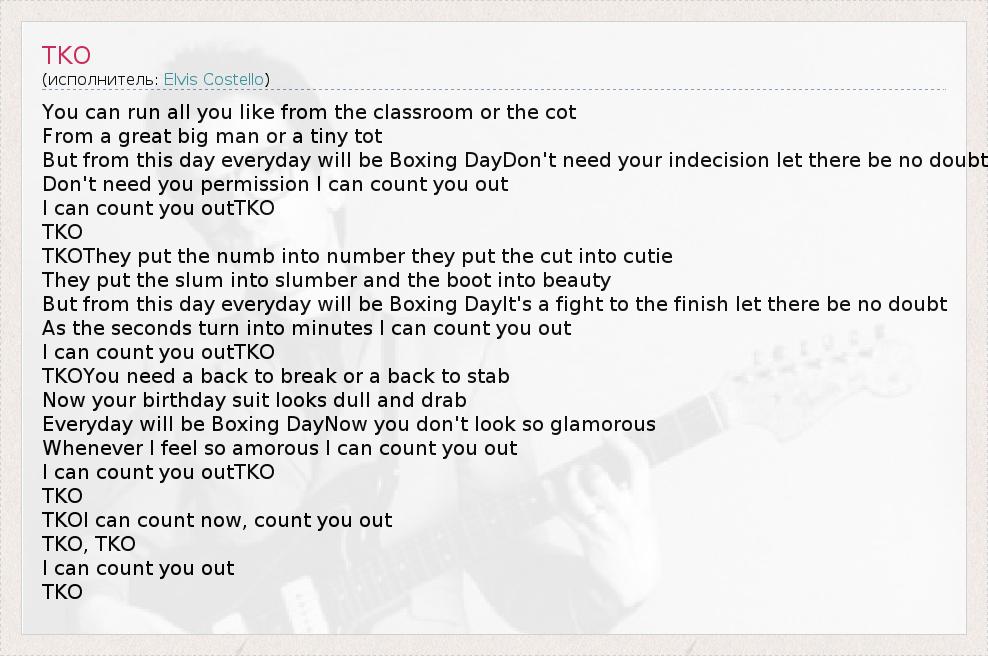Open the Elvis Costello artist link
Viewport: 988px width, 656px height.
(x=214, y=79)
